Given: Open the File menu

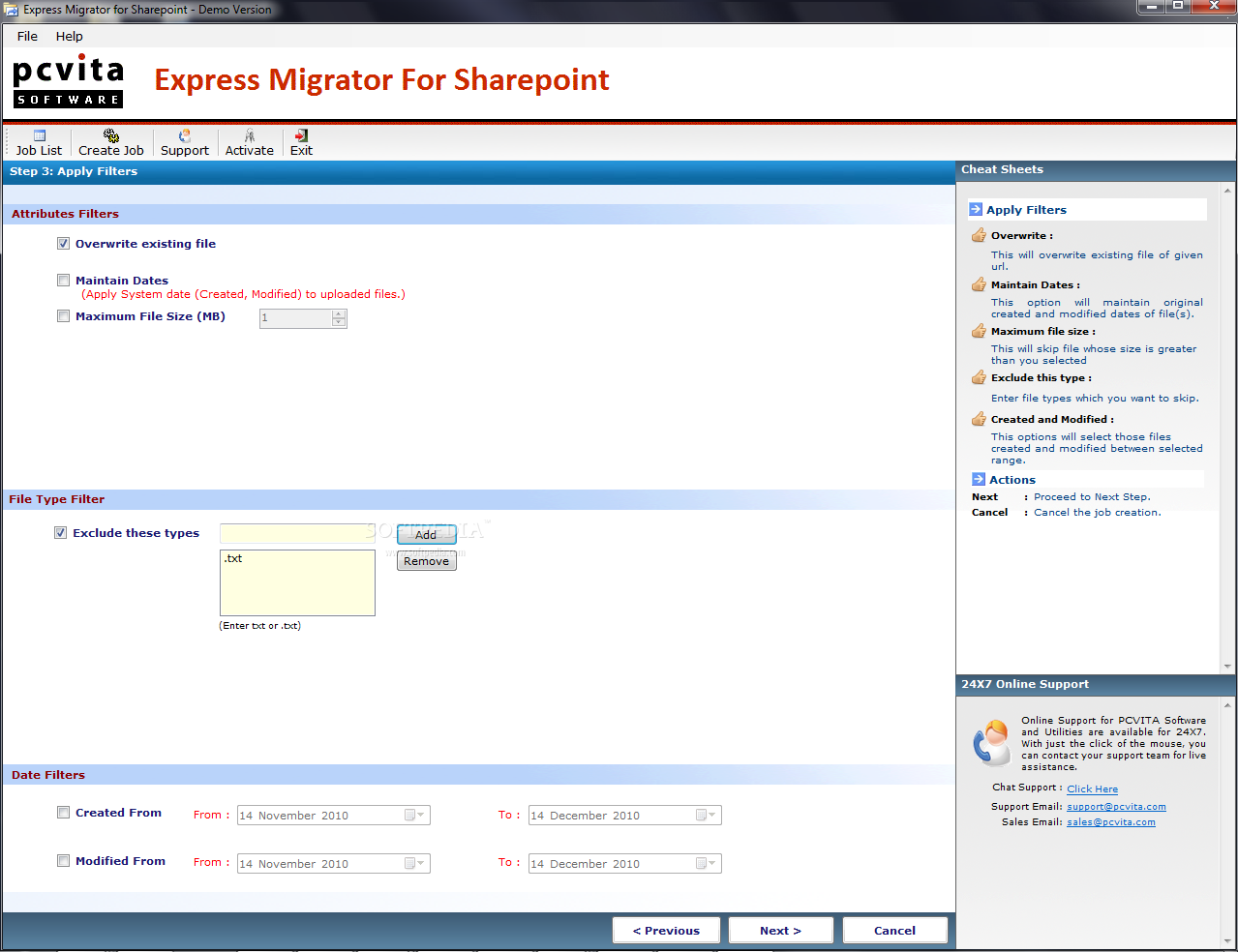Looking at the screenshot, I should (27, 36).
